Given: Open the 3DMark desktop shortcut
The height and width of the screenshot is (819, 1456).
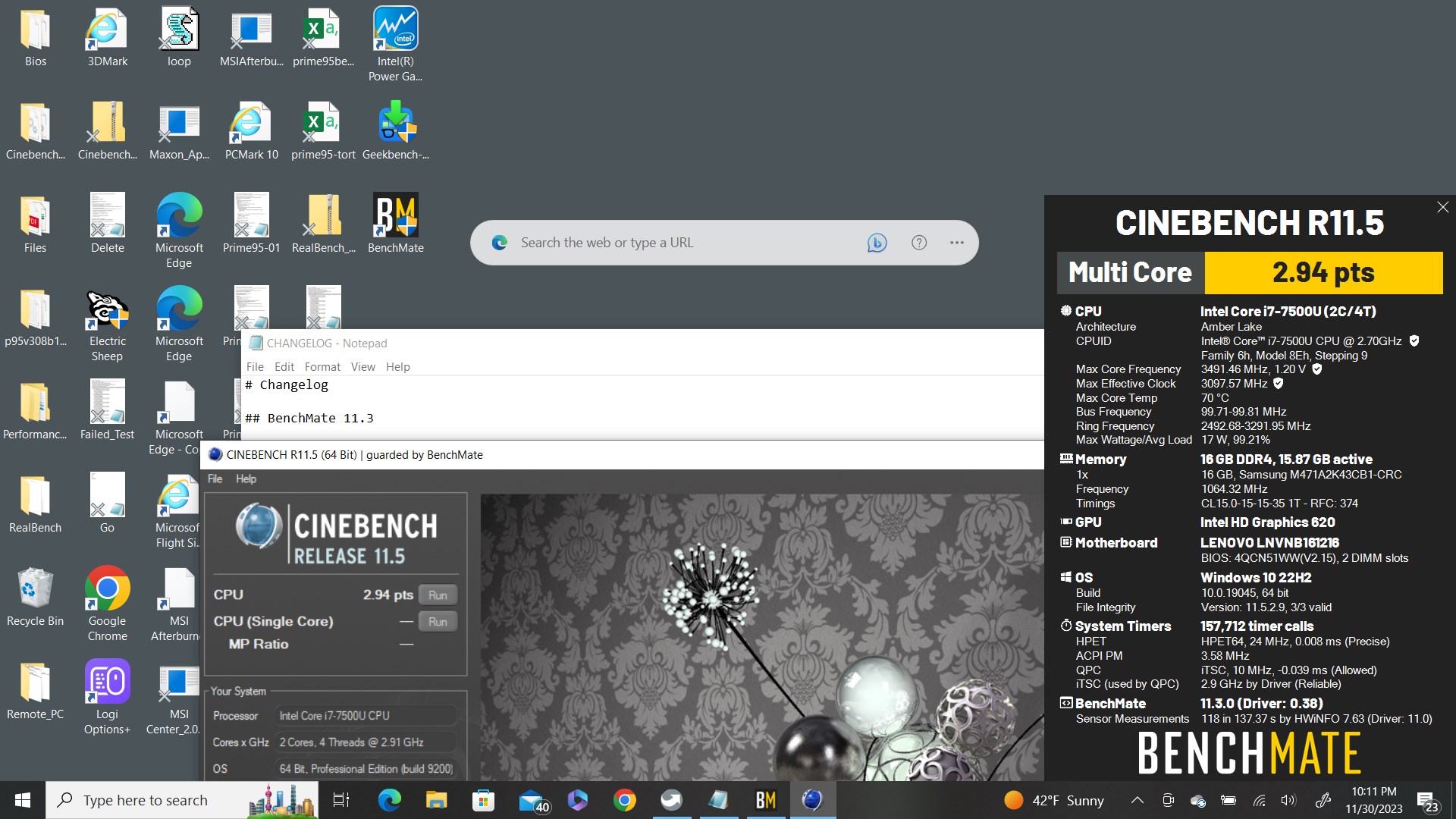Looking at the screenshot, I should pyautogui.click(x=107, y=38).
